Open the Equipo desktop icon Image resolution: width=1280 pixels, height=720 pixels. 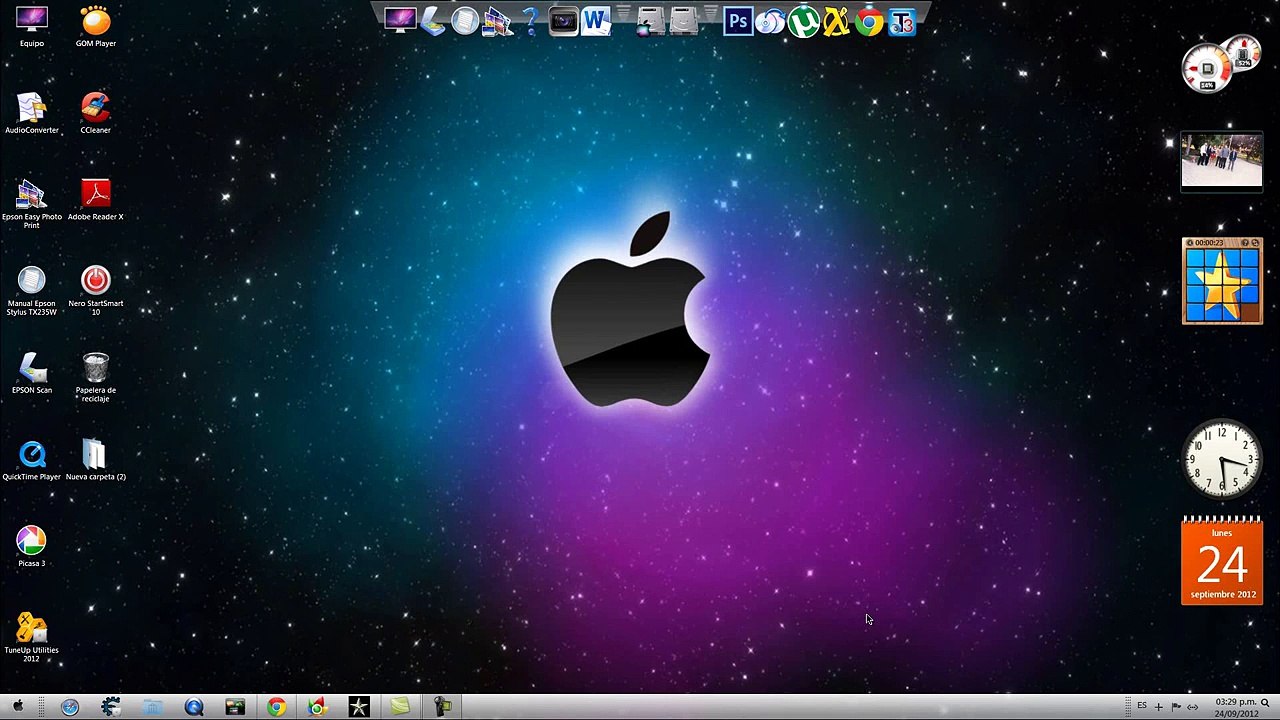coord(32,27)
